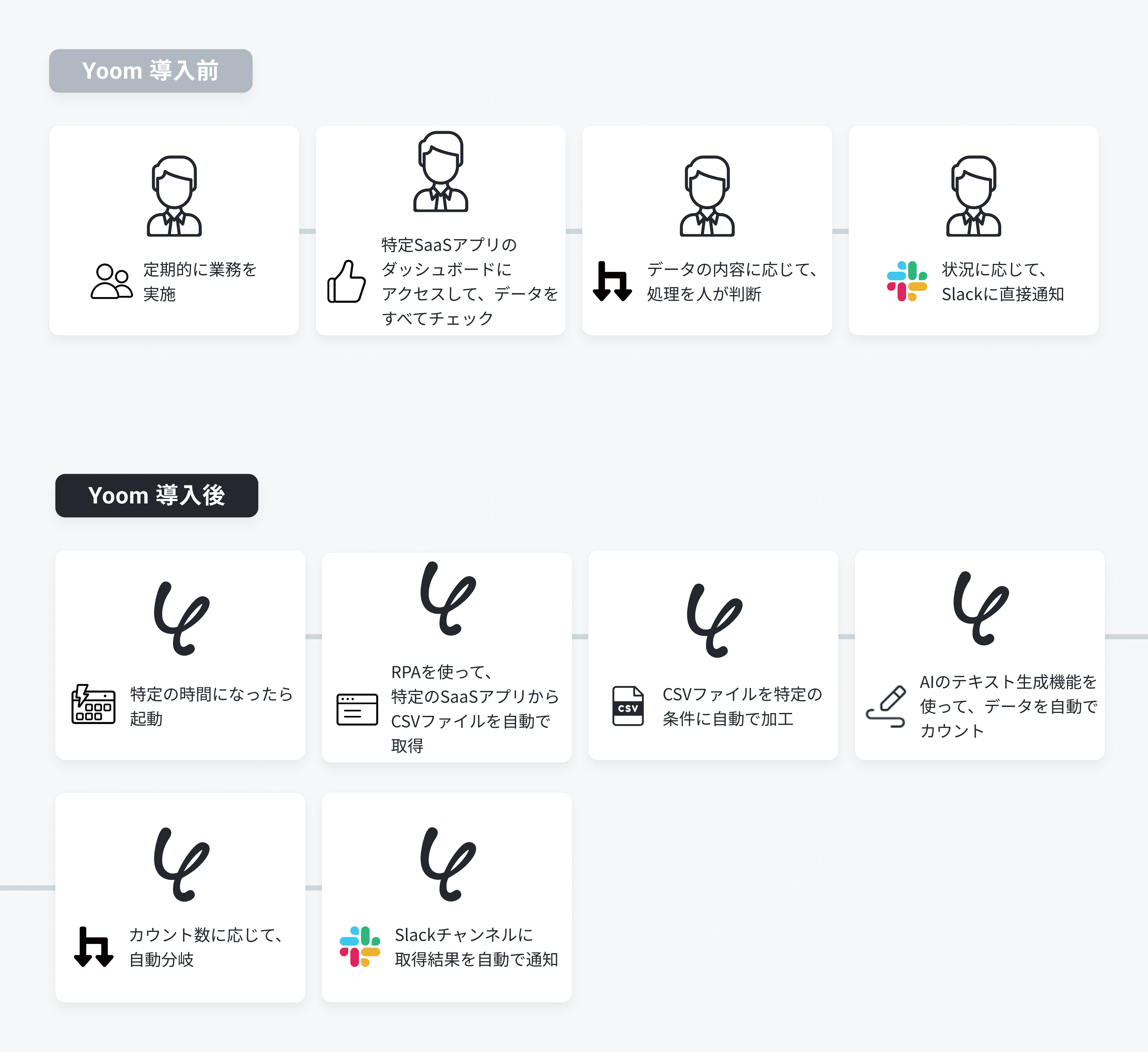
Task: Click the browser window RPA icon
Action: [x=357, y=709]
